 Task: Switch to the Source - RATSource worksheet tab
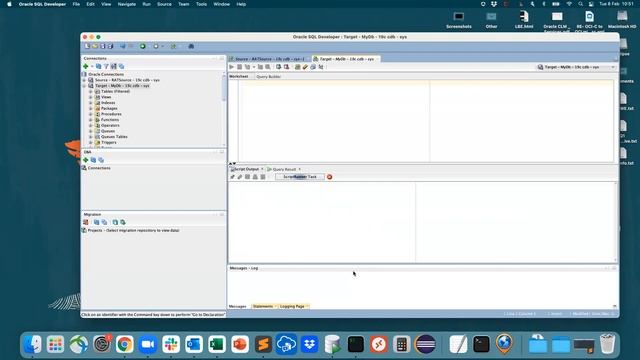pos(269,59)
